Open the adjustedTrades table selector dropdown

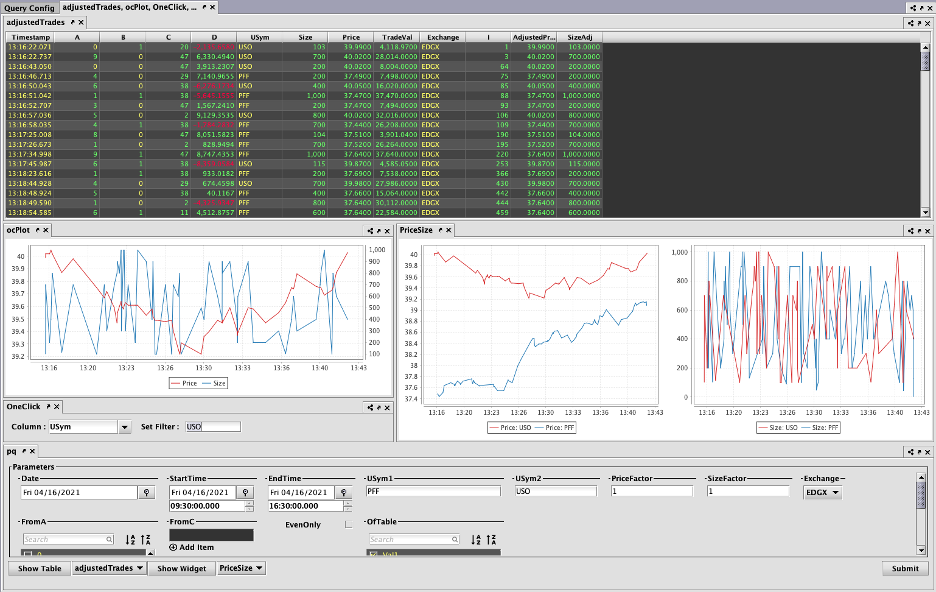(x=108, y=568)
